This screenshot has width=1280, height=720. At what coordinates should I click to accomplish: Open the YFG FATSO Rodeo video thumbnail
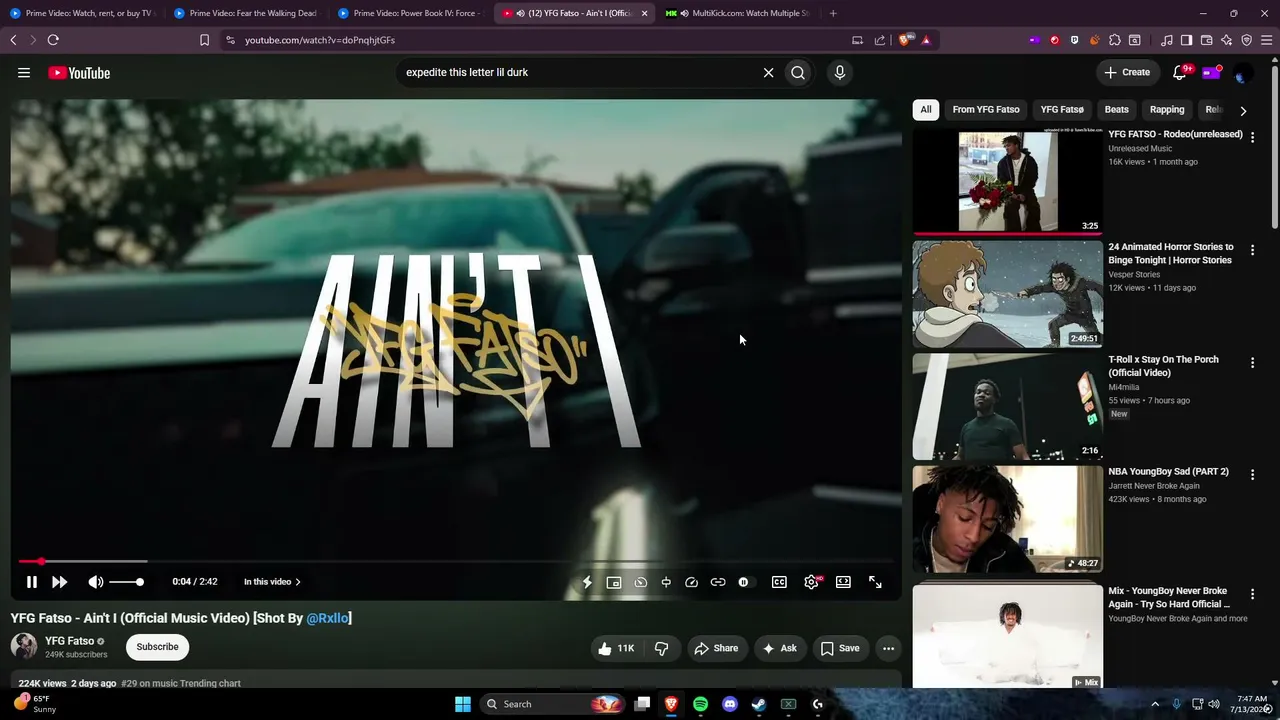tap(1008, 181)
